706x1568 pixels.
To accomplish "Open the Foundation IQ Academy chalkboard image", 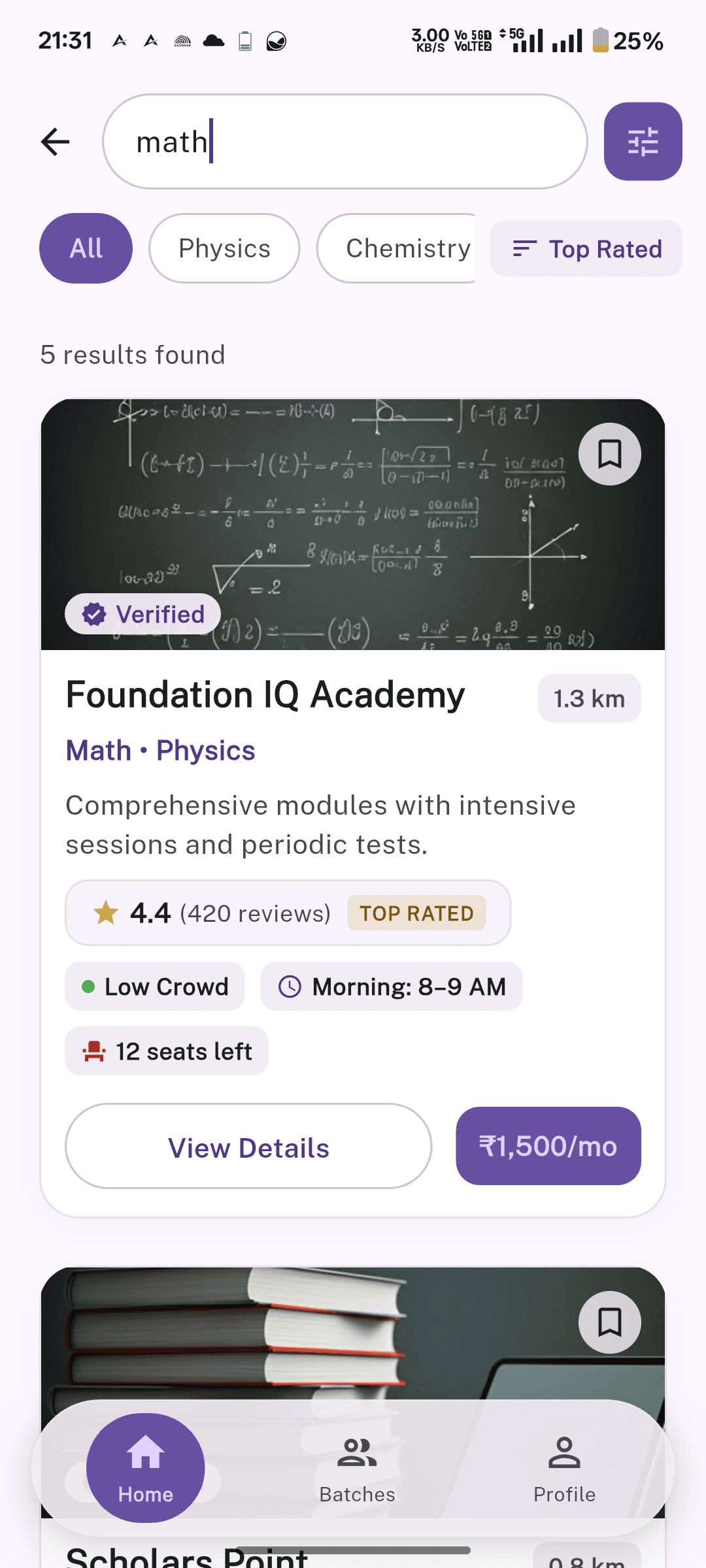I will (x=353, y=525).
